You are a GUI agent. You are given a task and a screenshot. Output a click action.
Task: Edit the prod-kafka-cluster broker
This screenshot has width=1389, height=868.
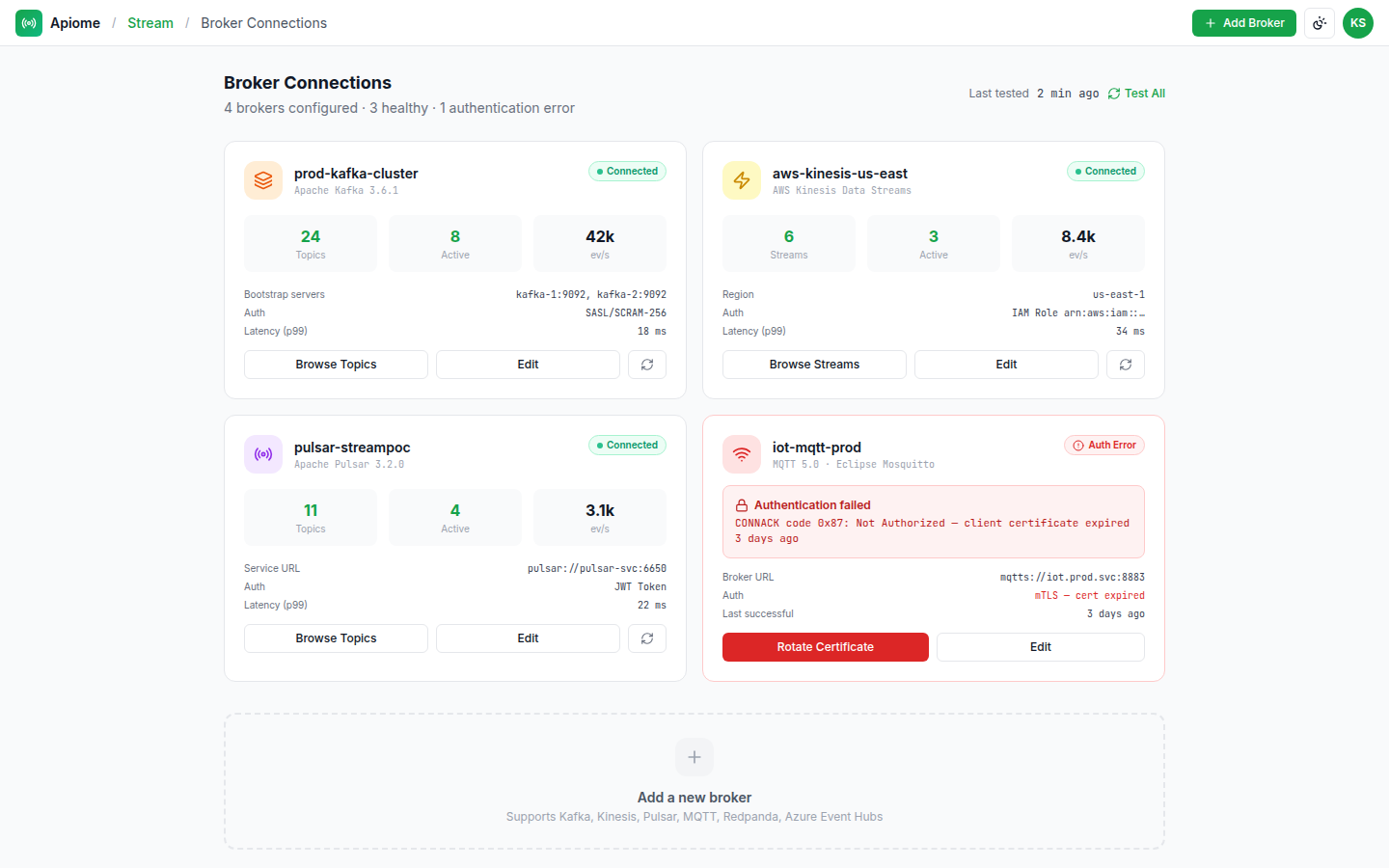coord(528,365)
